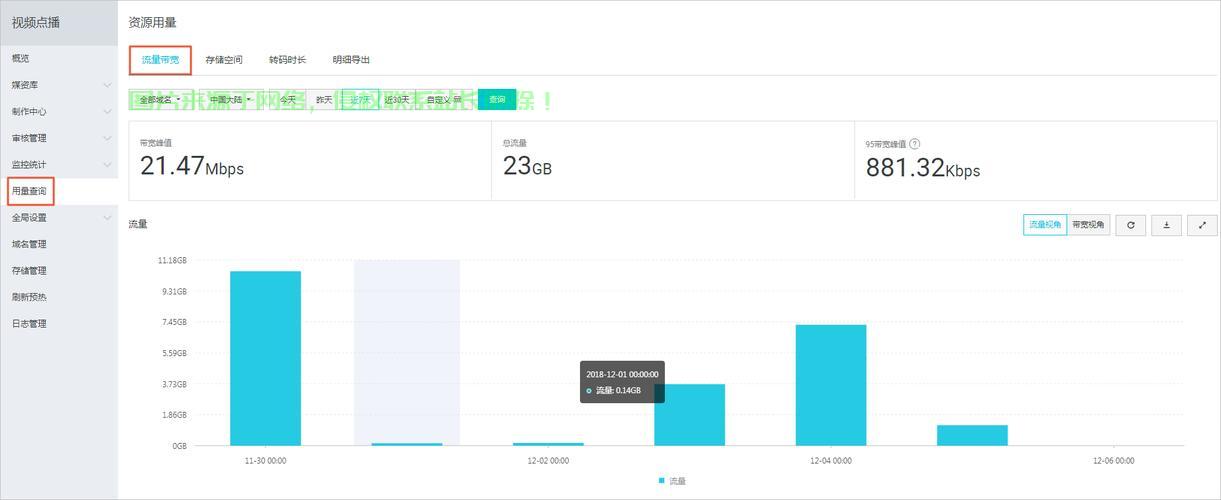
Task: Refresh the traffic chart with the reload icon
Action: pyautogui.click(x=1130, y=225)
